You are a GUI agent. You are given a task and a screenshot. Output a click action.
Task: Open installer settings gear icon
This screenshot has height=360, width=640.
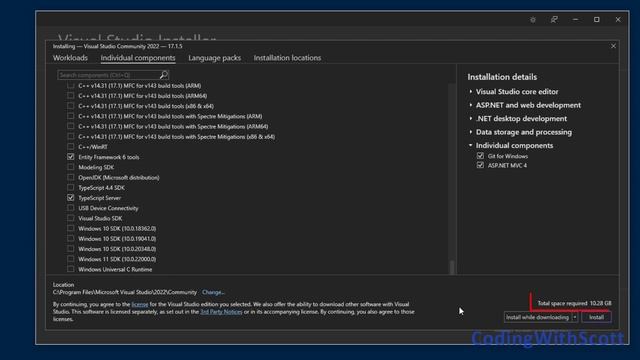[x=533, y=20]
